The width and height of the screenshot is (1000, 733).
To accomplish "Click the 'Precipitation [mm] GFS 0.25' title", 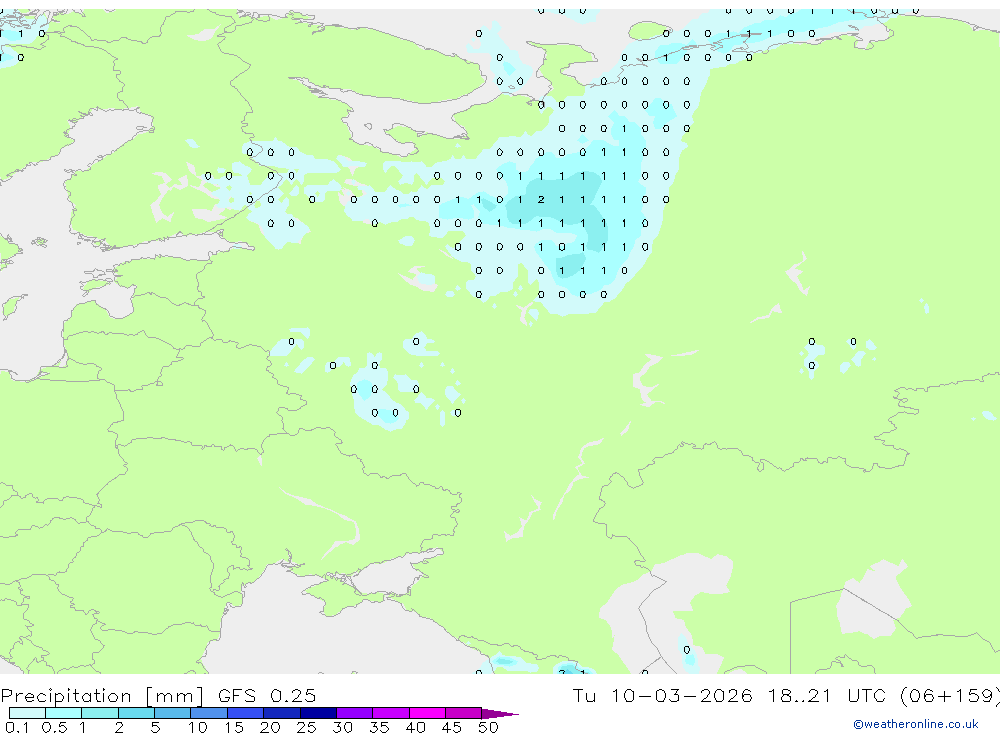I will (158, 695).
